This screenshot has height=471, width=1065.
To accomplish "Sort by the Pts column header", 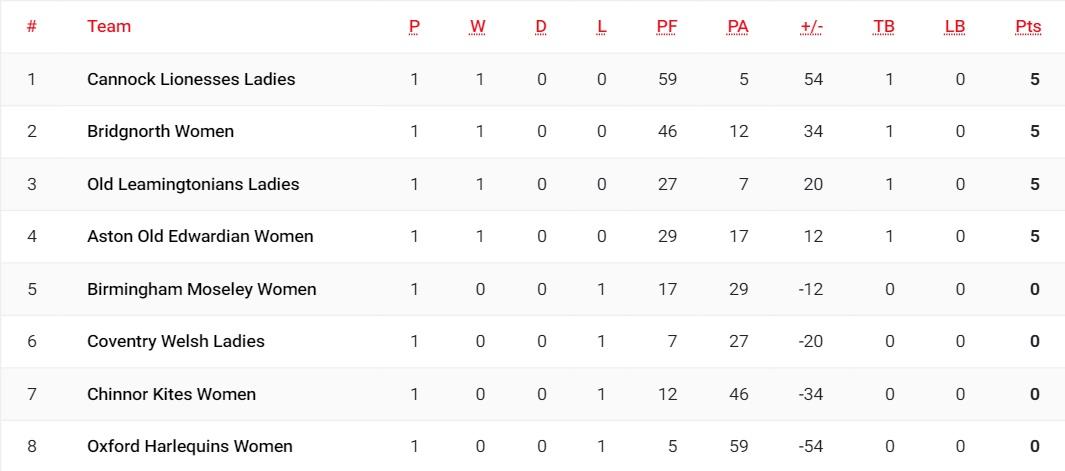I will 1028,27.
